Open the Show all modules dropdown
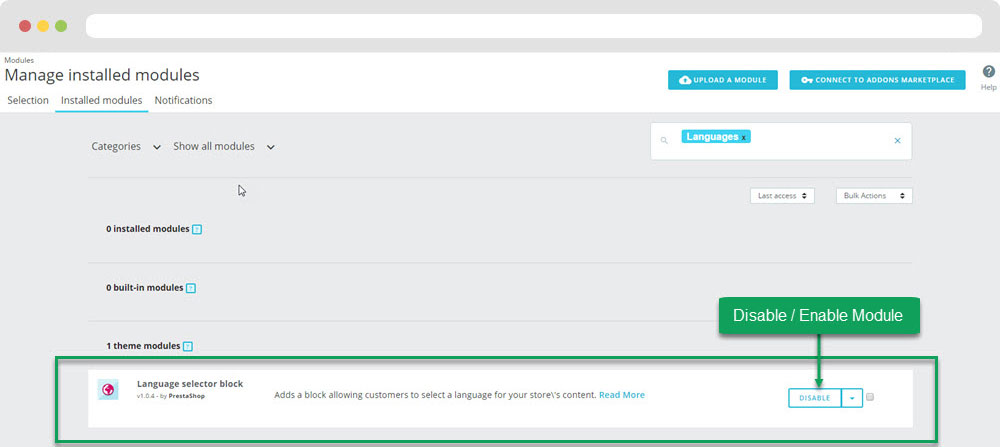1000x447 pixels. [224, 146]
